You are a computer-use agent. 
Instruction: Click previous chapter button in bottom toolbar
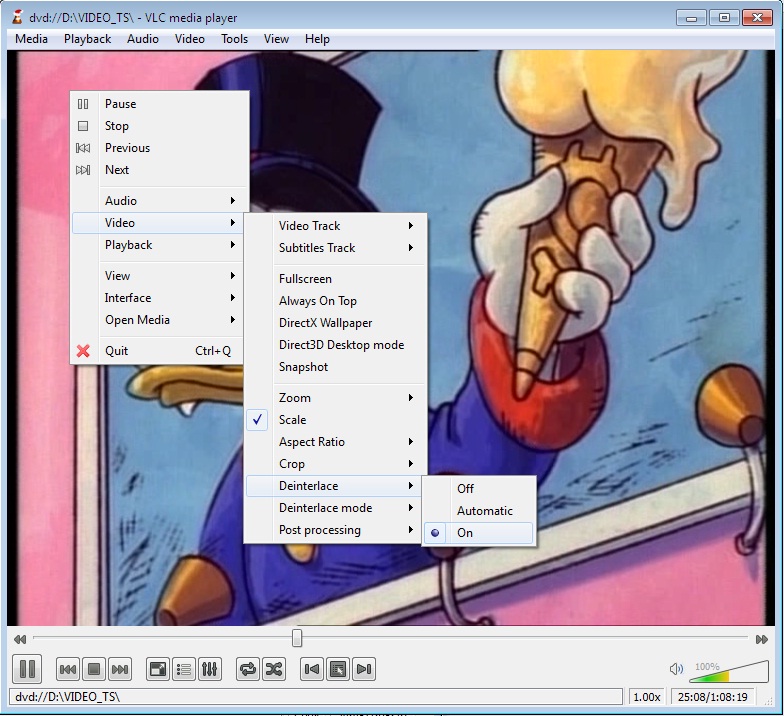pos(68,669)
